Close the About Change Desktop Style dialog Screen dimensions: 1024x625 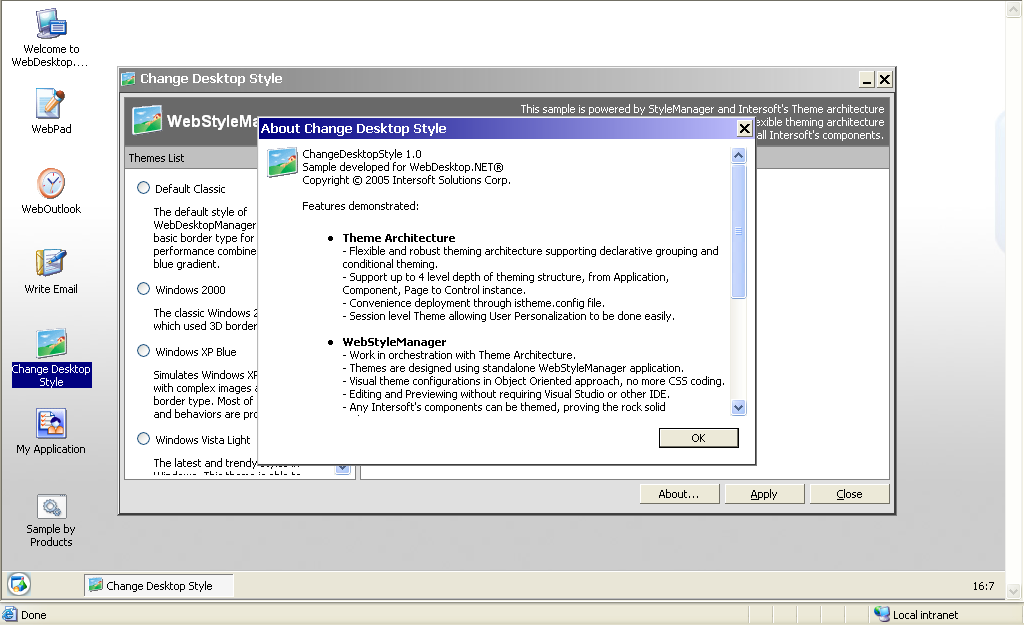[x=744, y=129]
